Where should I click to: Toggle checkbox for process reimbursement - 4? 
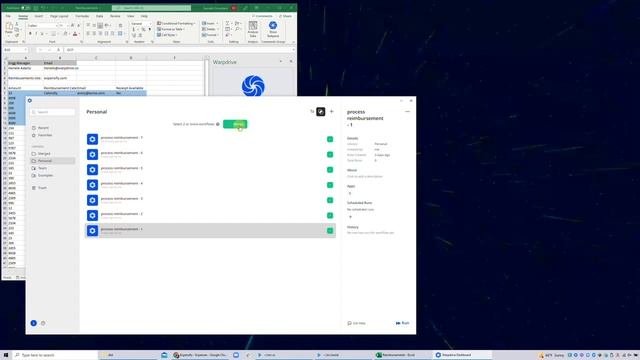click(x=330, y=185)
